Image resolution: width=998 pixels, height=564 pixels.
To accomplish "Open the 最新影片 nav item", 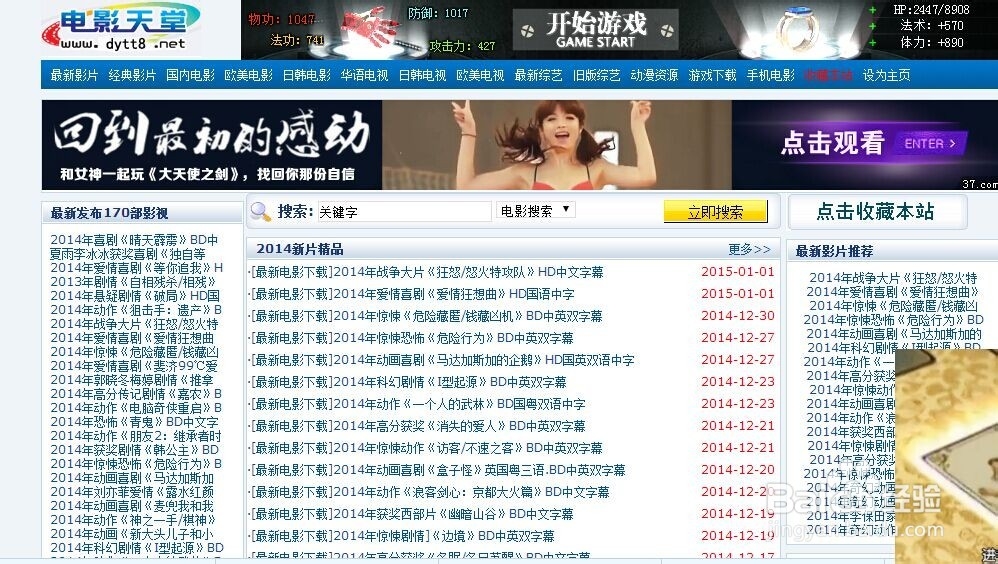I will point(74,75).
